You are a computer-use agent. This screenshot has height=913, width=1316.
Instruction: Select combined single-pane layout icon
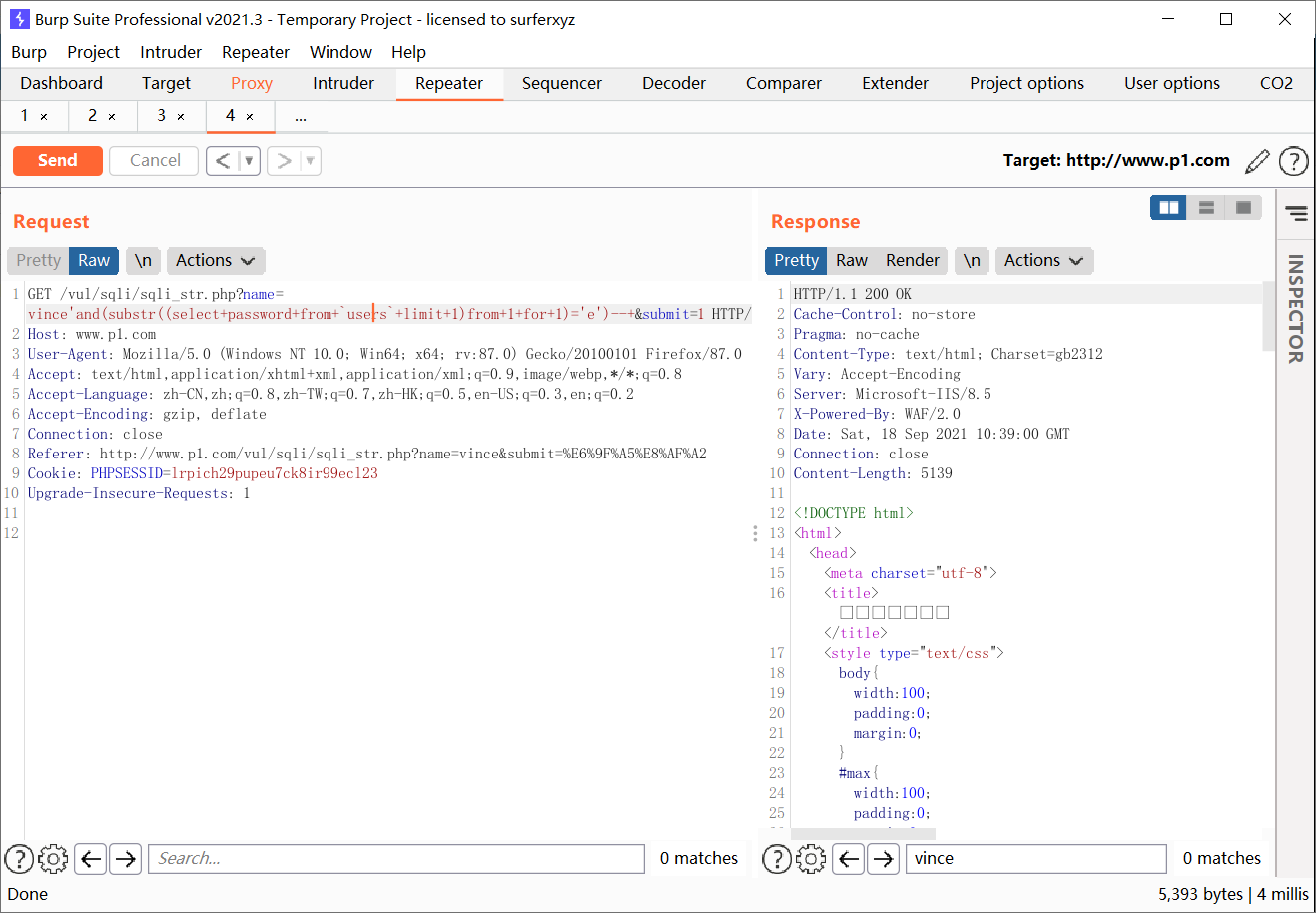click(x=1244, y=207)
